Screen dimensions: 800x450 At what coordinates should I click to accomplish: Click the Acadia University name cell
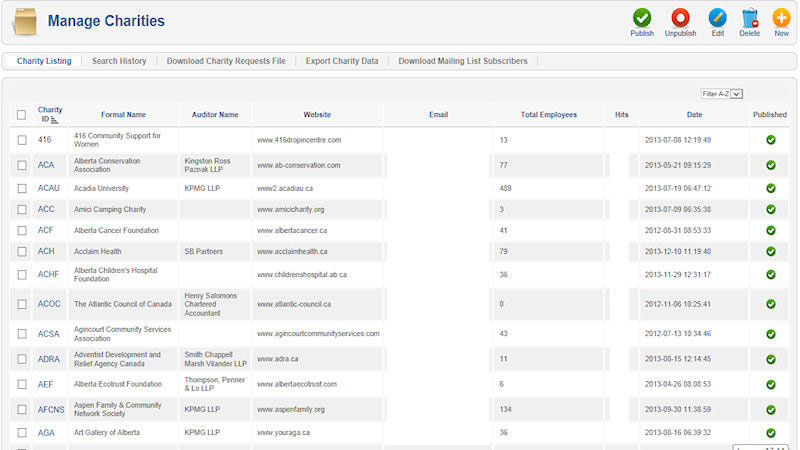[x=101, y=188]
